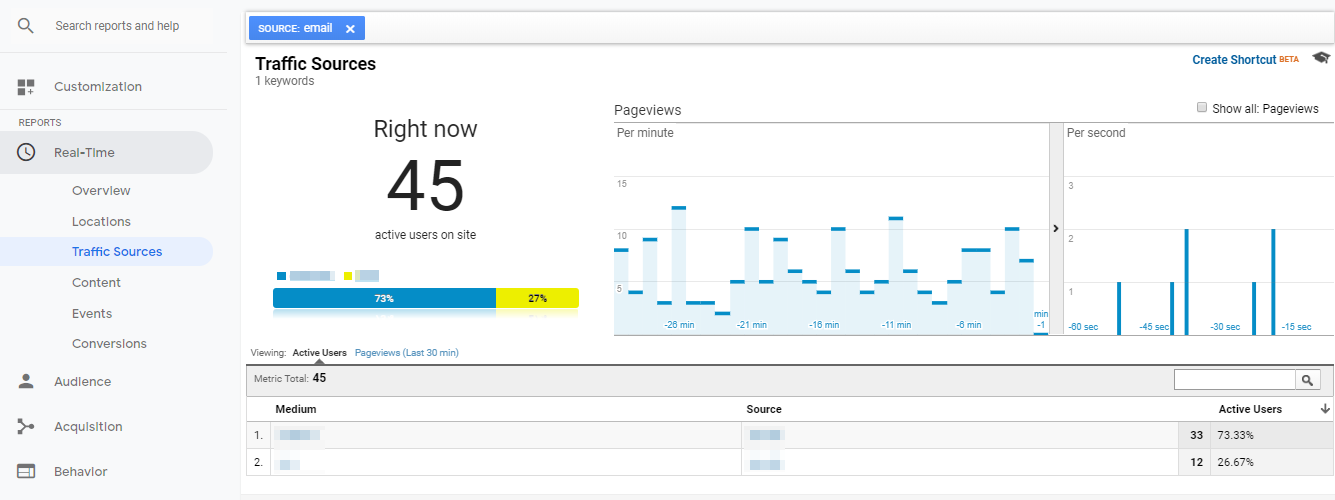
Task: Click the Acquisition arrows icon
Action: [x=26, y=427]
